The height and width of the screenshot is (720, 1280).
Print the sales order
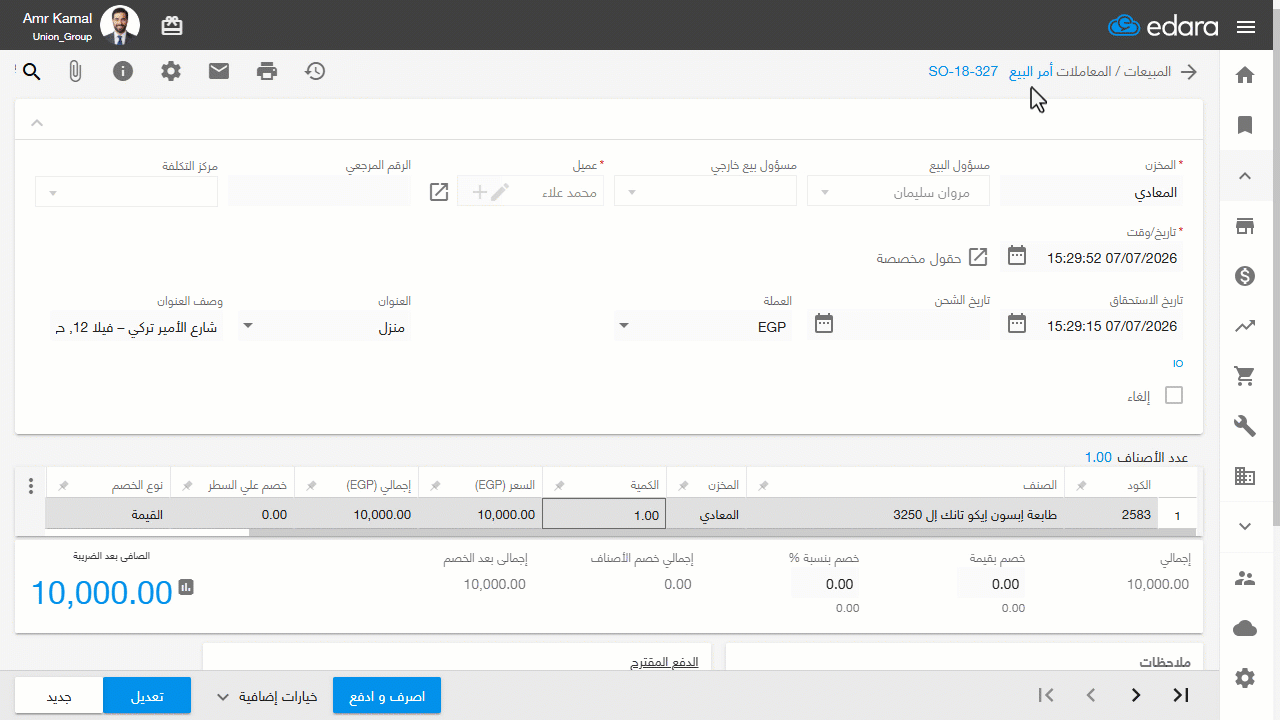(x=266, y=72)
